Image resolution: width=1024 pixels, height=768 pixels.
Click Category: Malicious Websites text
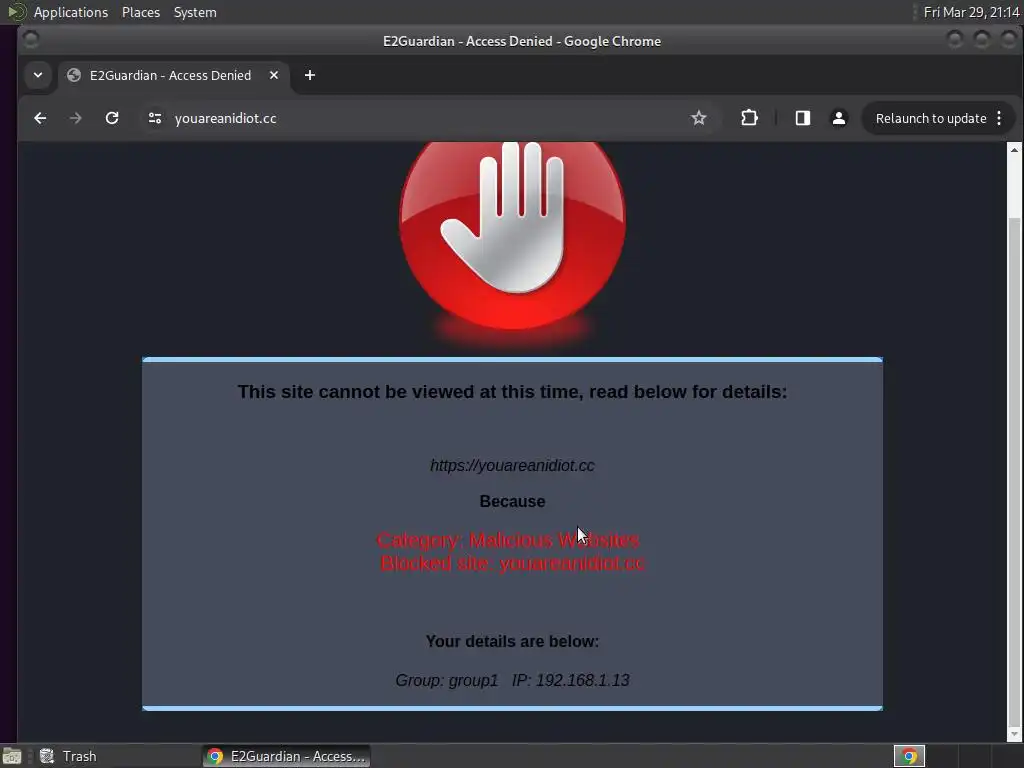pos(508,540)
